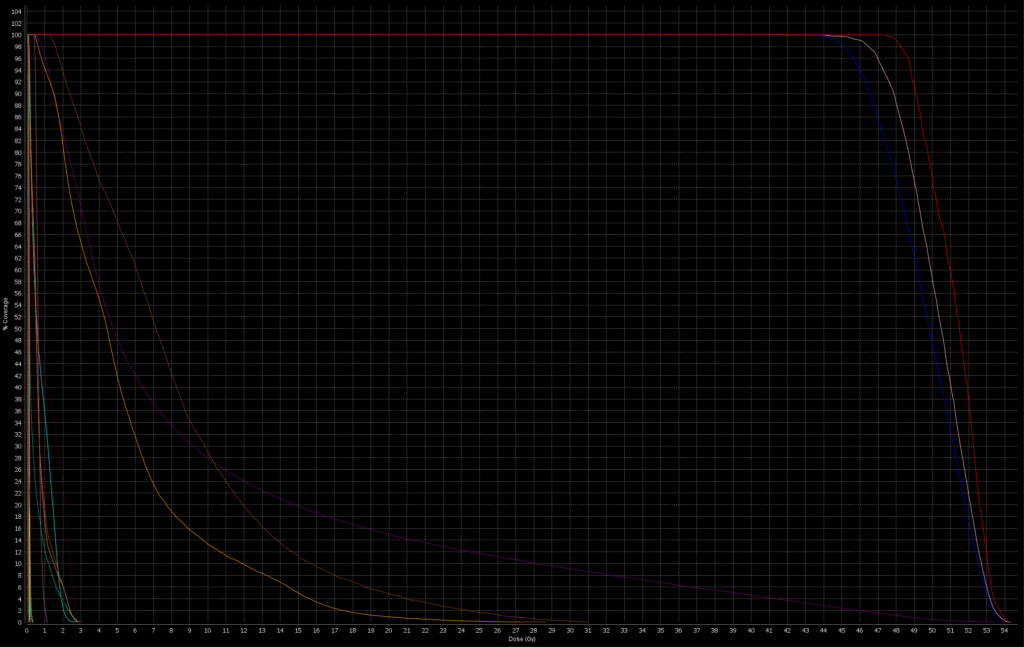Click the 10 label on the y-axis
This screenshot has height=647, width=1024.
coord(18,563)
